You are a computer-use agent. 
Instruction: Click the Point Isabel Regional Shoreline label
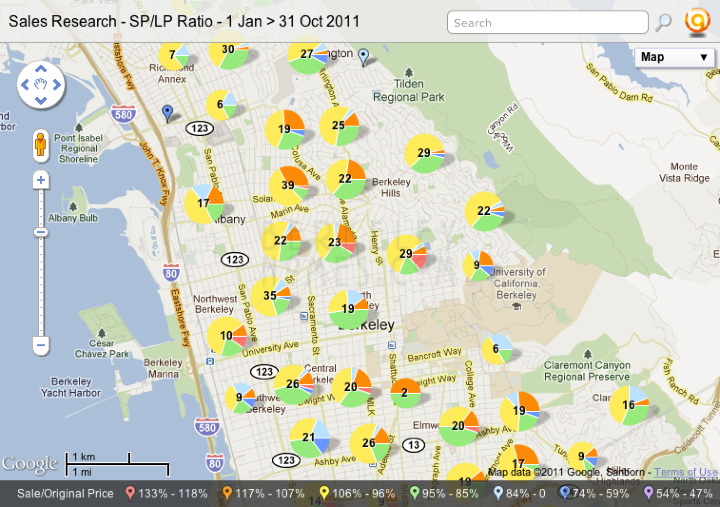79,148
